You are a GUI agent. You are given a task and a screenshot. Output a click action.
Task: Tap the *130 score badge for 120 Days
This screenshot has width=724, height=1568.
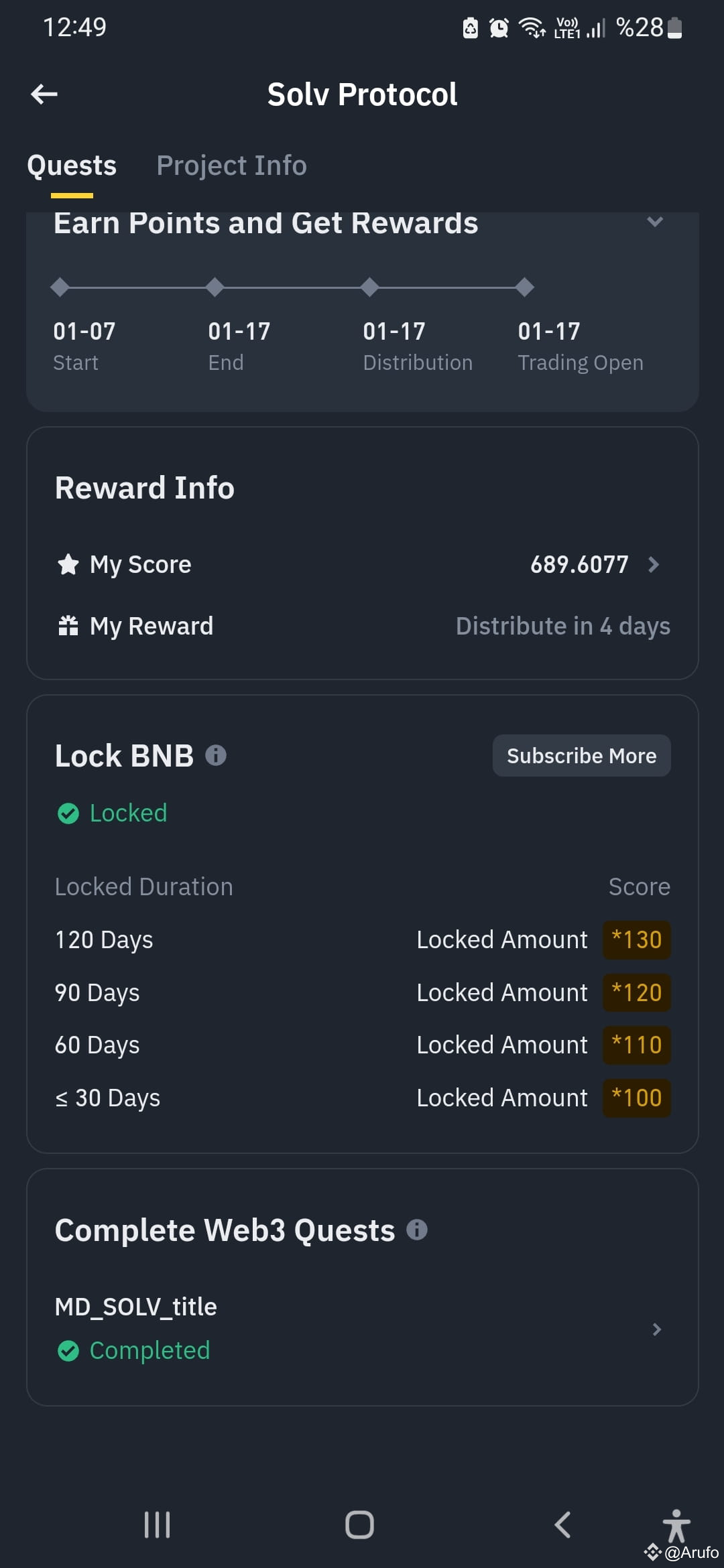point(637,940)
